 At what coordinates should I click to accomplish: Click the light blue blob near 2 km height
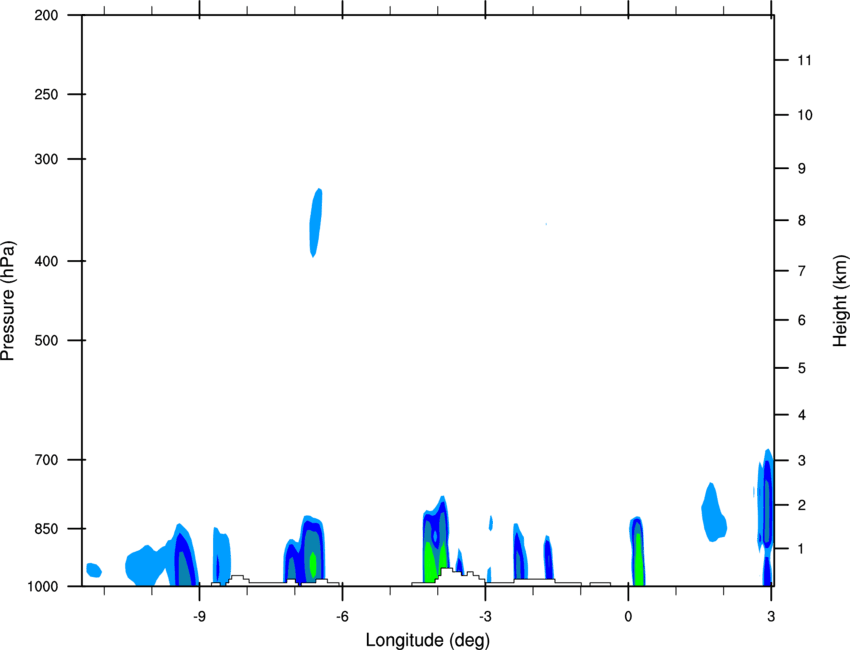713,513
